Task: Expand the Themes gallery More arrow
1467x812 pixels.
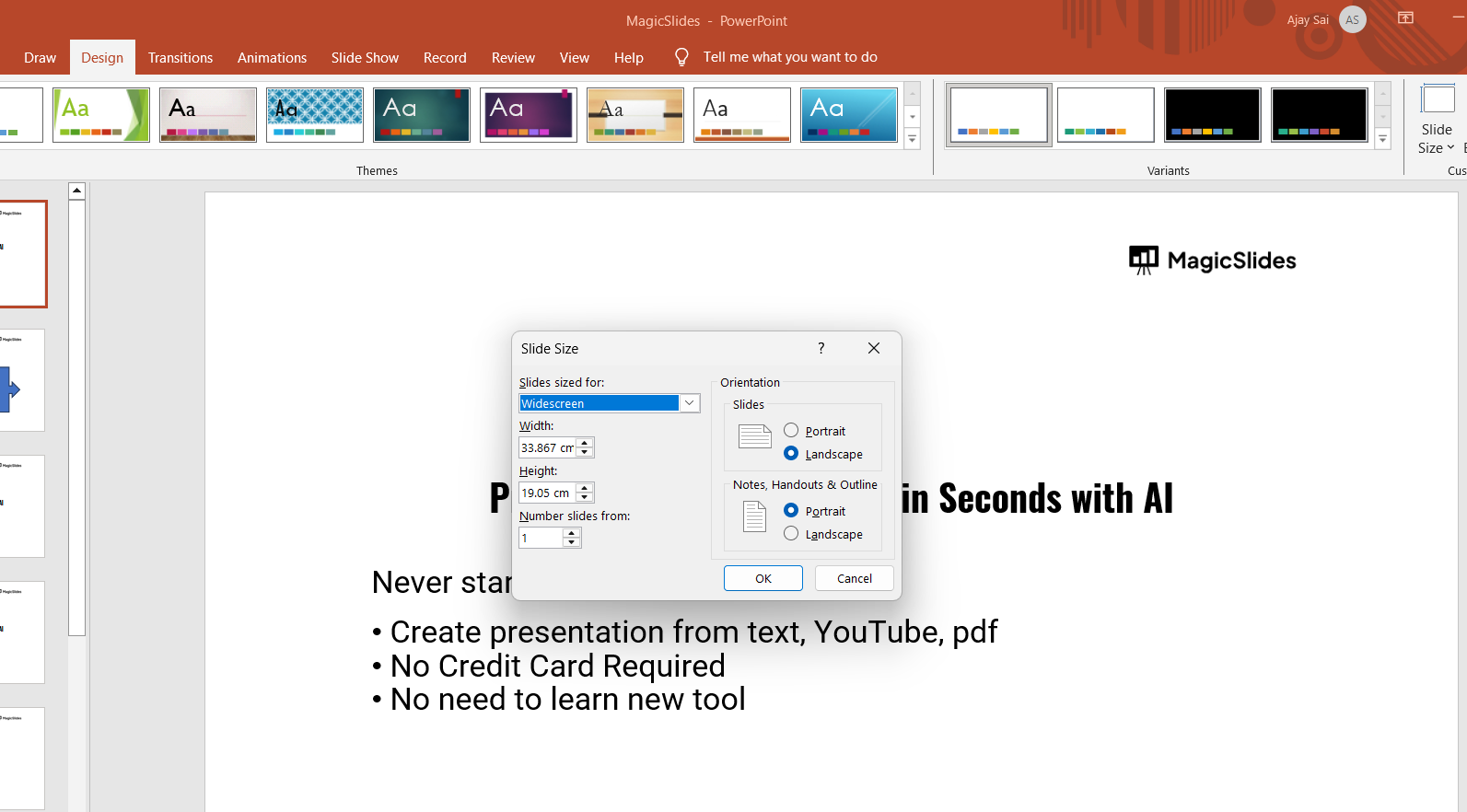Action: pyautogui.click(x=913, y=140)
